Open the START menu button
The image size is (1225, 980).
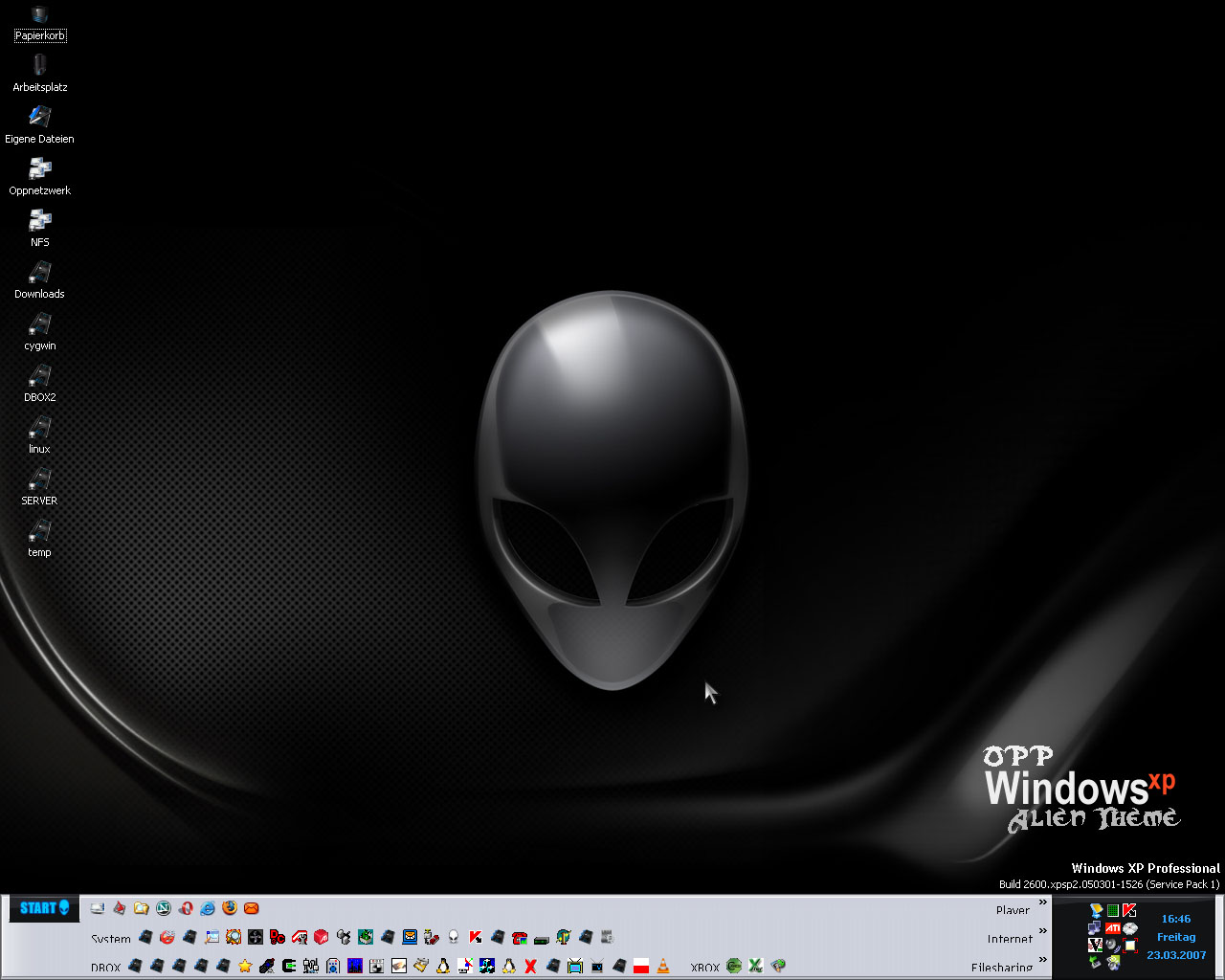point(44,907)
